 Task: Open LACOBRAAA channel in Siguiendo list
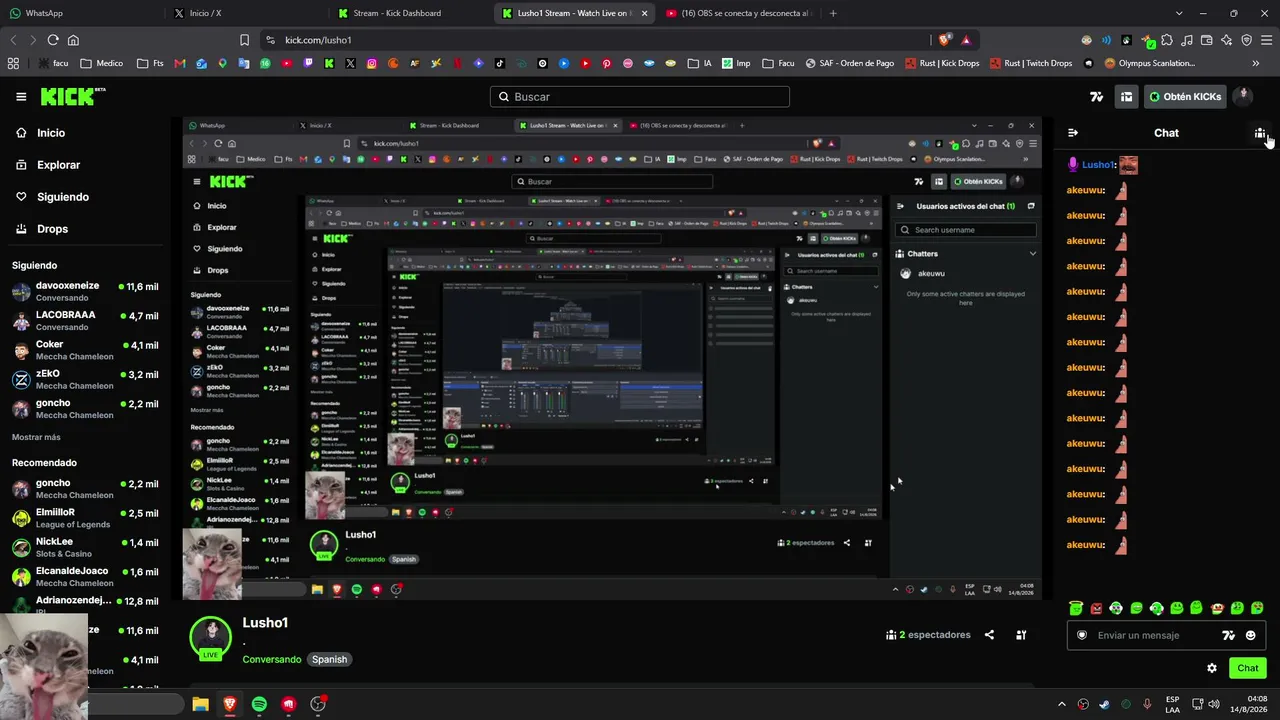(x=85, y=320)
